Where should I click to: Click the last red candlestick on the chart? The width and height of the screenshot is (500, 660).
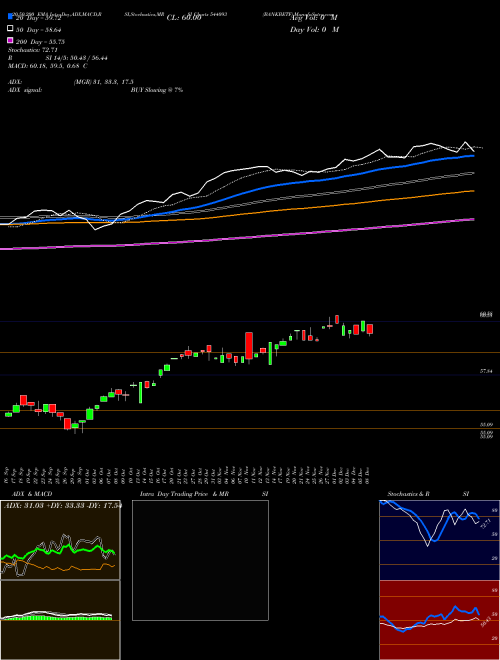[370, 329]
